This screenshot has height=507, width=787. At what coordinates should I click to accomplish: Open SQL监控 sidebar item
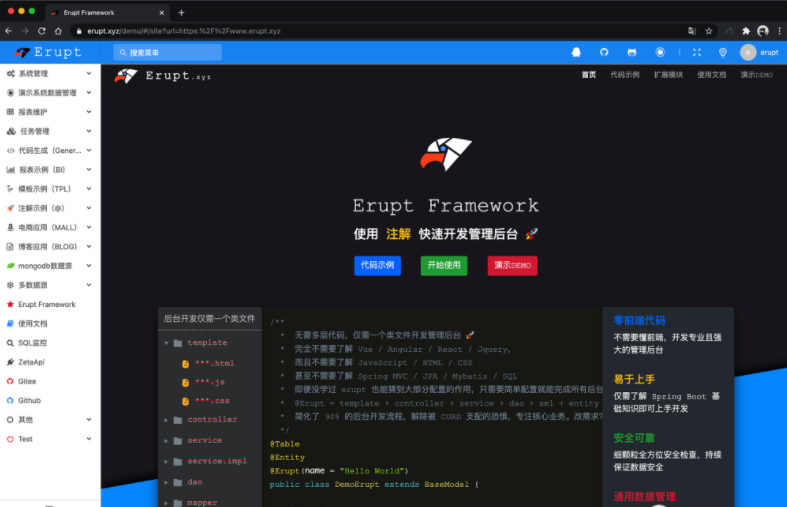49,343
